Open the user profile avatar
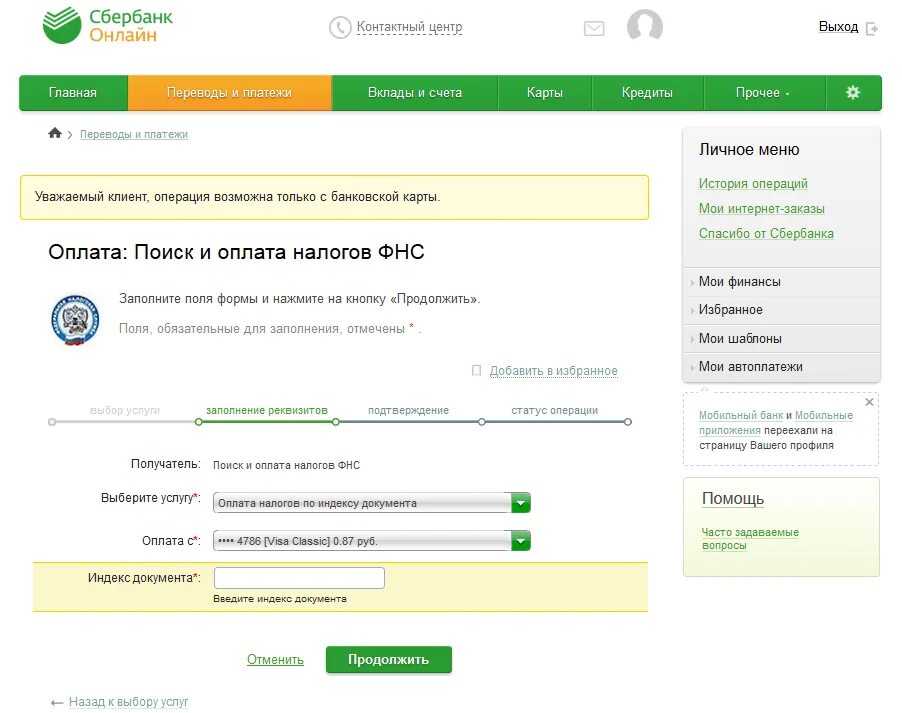The width and height of the screenshot is (902, 713). [x=644, y=25]
